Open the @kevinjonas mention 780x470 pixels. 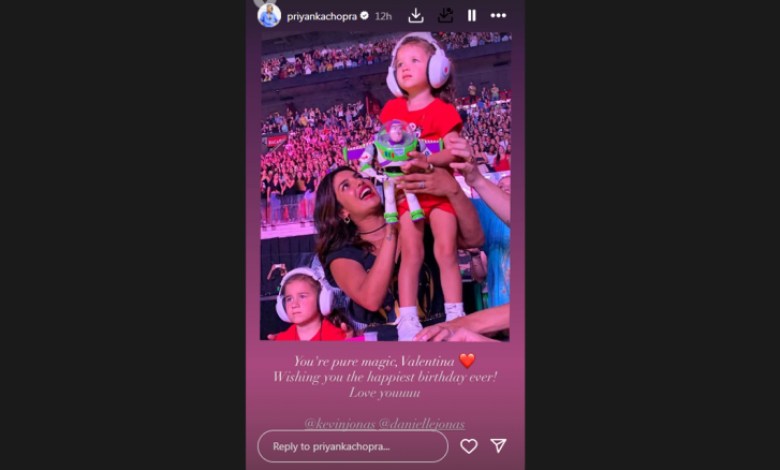tap(340, 423)
